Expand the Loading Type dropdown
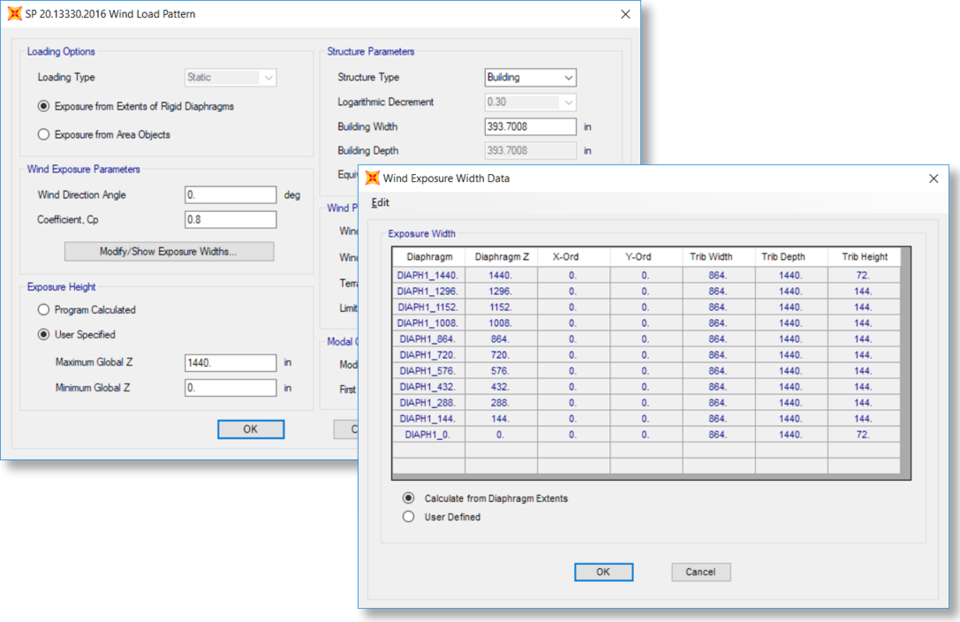 [x=231, y=77]
